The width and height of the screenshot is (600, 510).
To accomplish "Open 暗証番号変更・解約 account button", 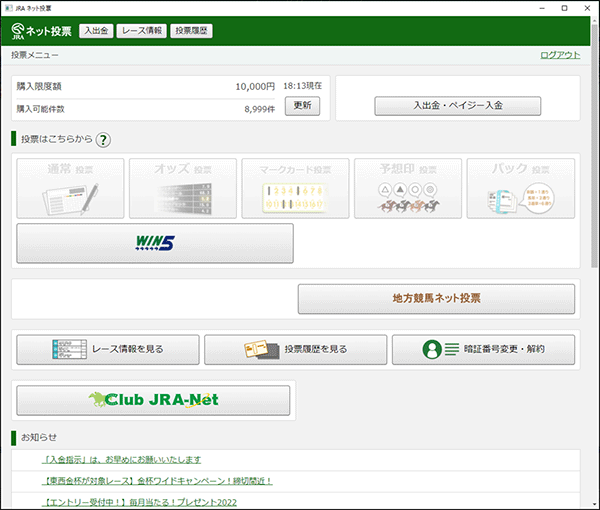I will coord(483,349).
